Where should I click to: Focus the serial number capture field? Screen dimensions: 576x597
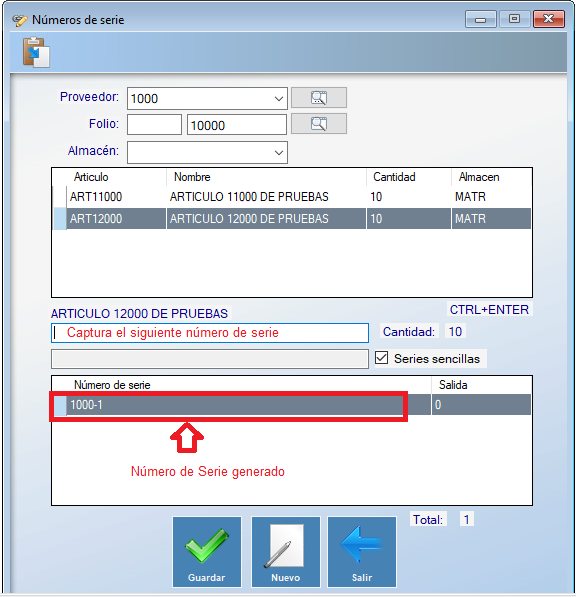click(x=210, y=333)
